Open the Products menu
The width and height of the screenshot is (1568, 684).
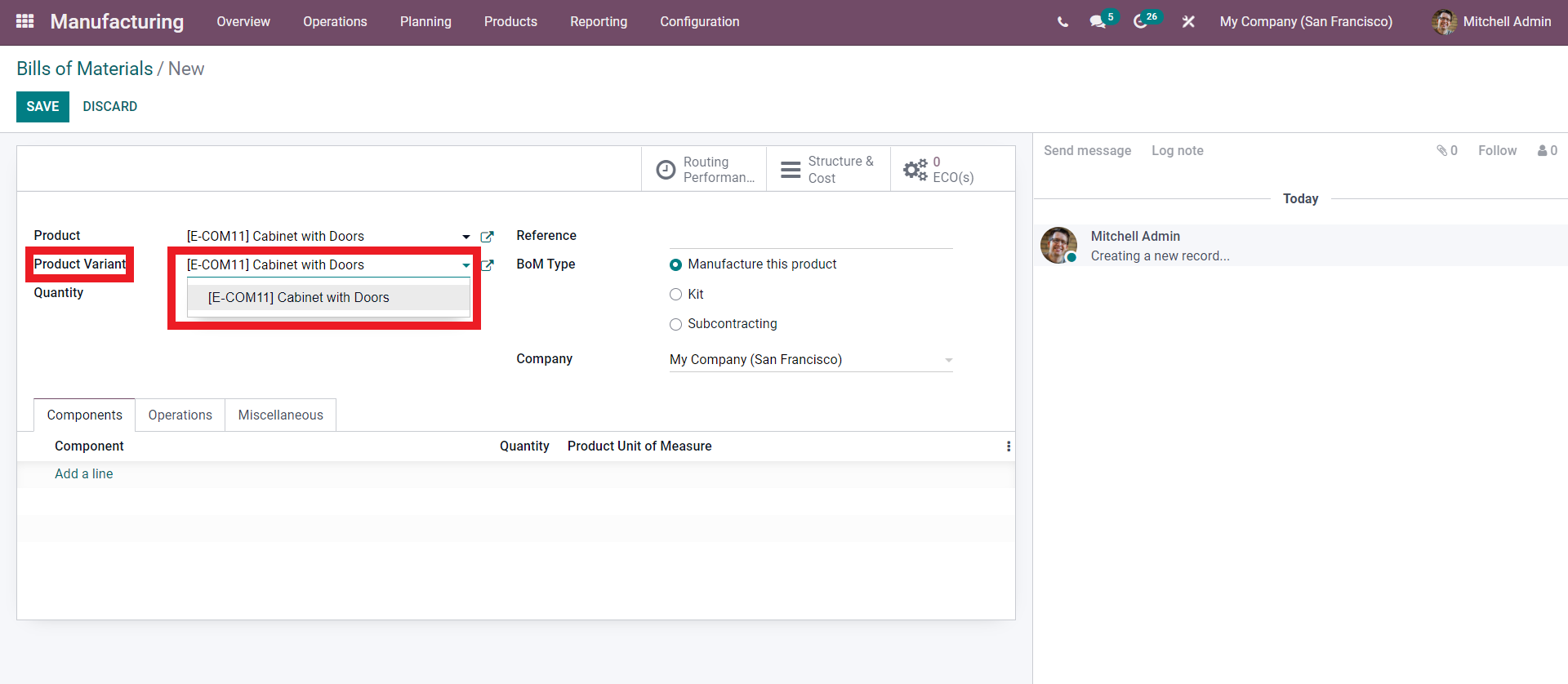click(510, 22)
